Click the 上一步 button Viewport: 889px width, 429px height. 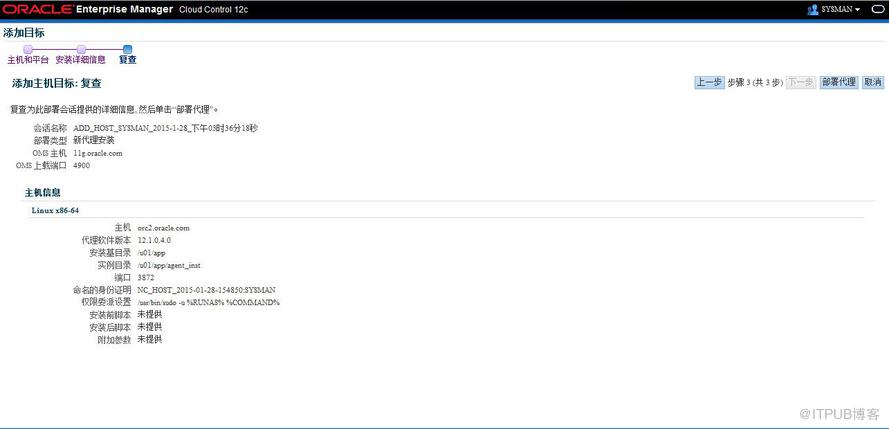point(709,83)
